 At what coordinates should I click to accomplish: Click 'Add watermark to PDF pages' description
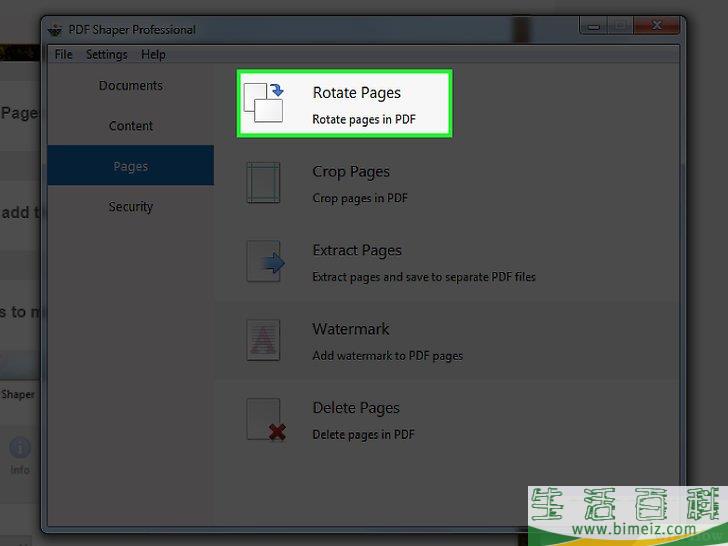click(x=388, y=356)
